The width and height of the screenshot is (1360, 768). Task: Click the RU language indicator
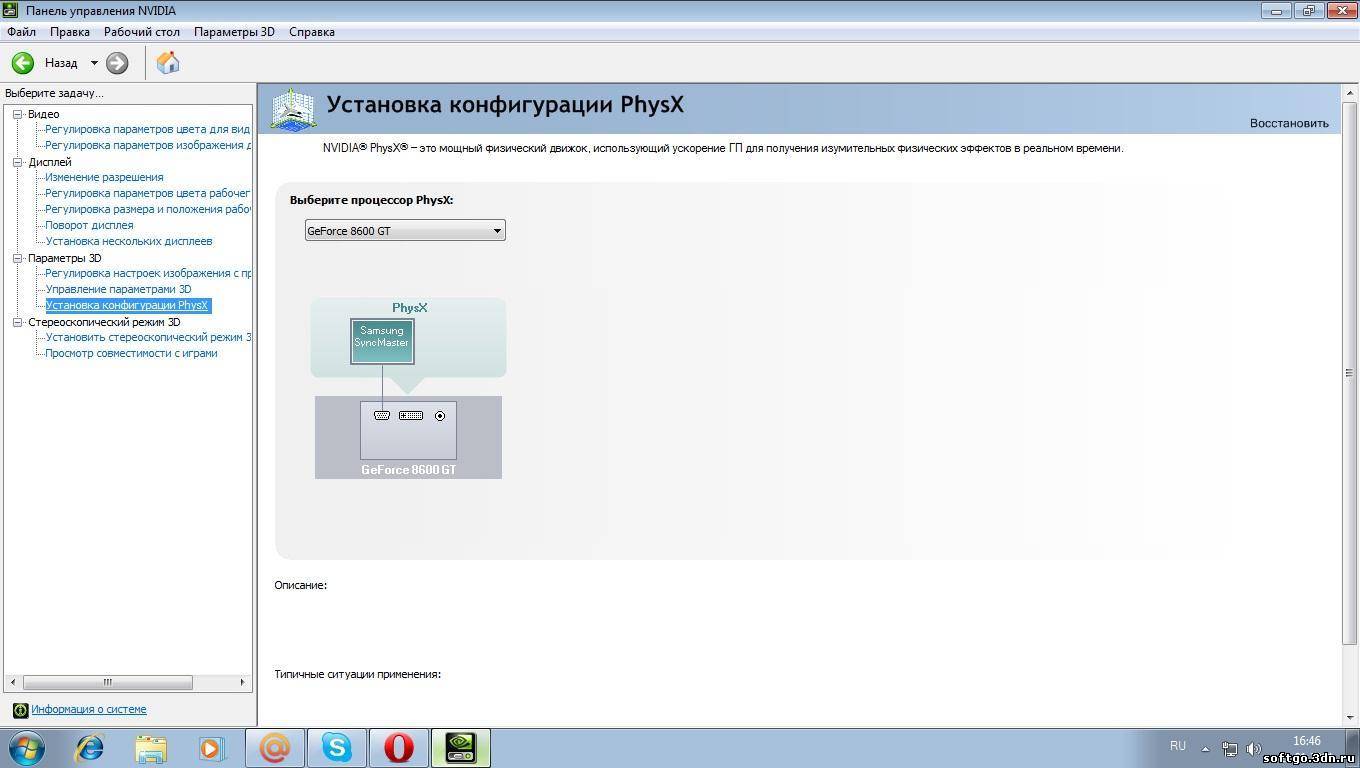(1178, 746)
